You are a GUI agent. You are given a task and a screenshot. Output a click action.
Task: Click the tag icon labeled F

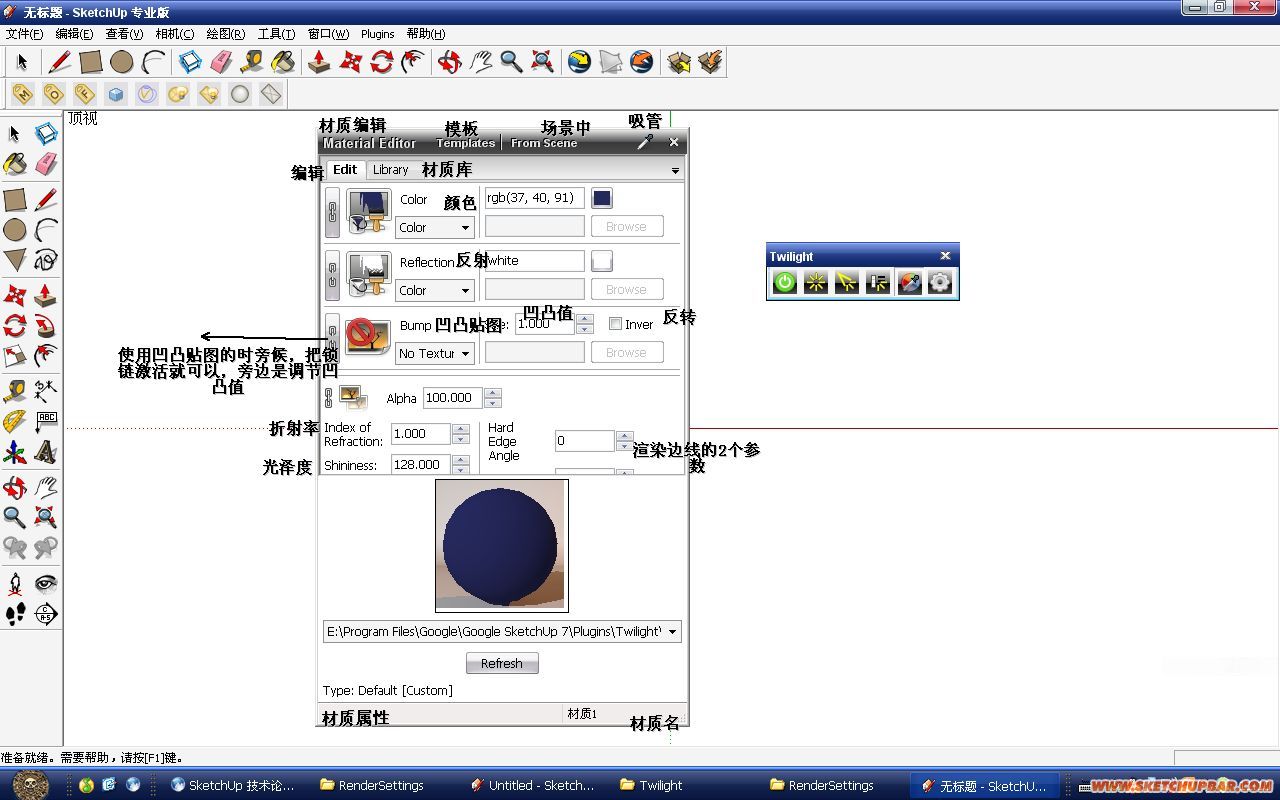tap(85, 94)
